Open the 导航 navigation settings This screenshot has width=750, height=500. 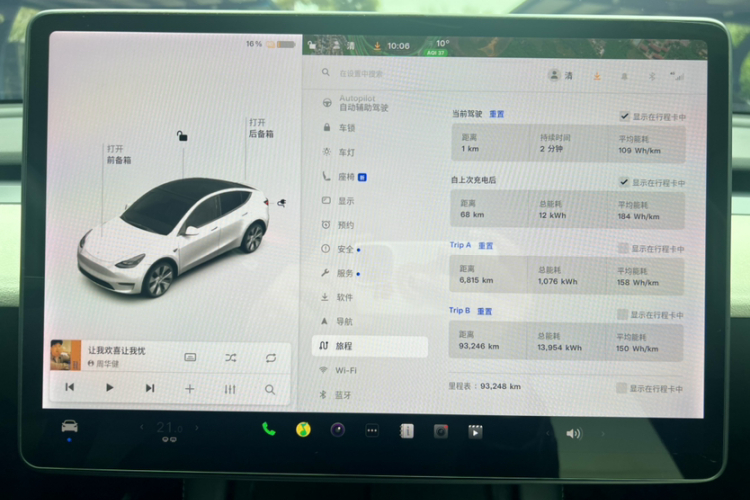[337, 321]
